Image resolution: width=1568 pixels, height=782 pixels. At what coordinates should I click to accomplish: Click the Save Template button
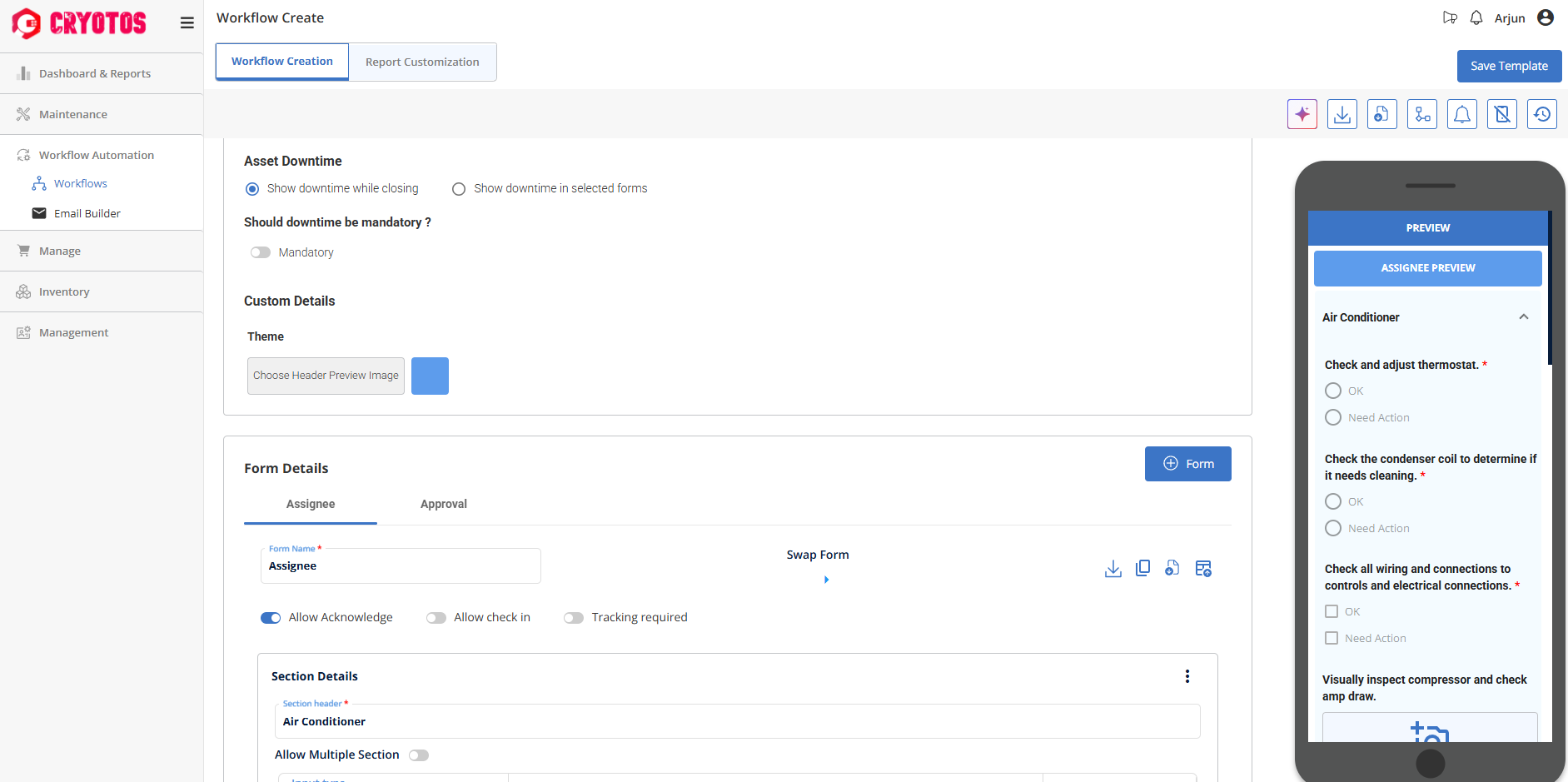tap(1508, 66)
